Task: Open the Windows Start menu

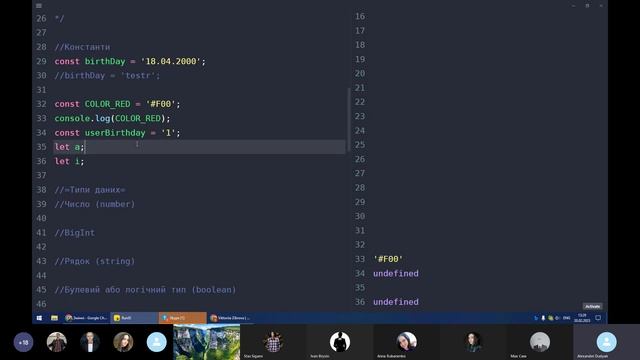Action: coord(39,318)
